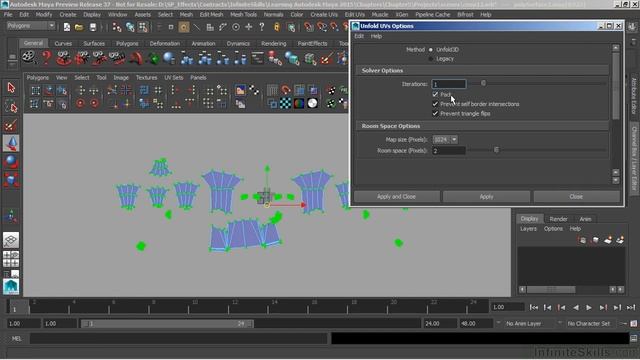Open the Polygons menu set dropdown
640x360 pixels.
click(31, 26)
